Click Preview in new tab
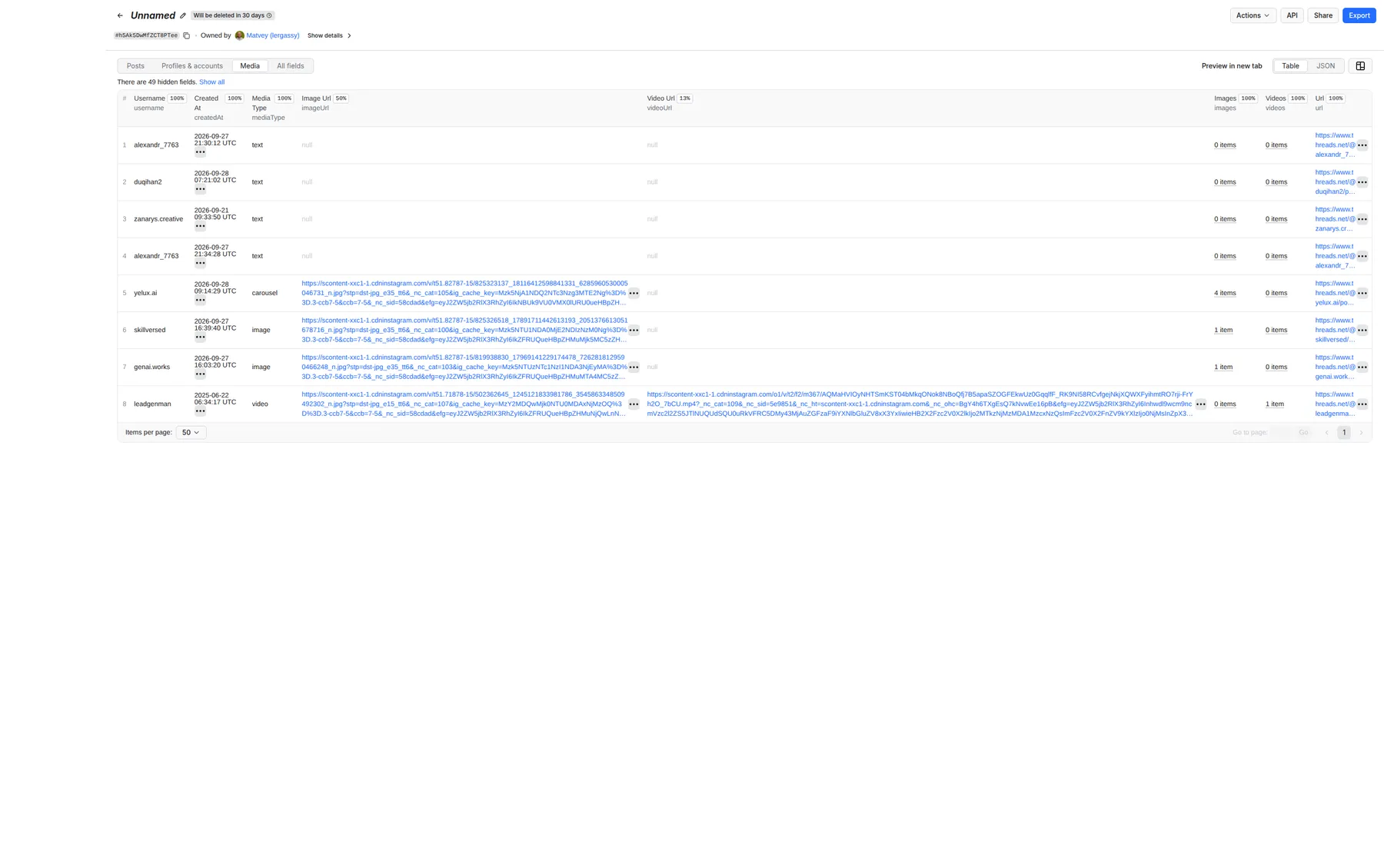The height and width of the screenshot is (868, 1384). click(1231, 66)
